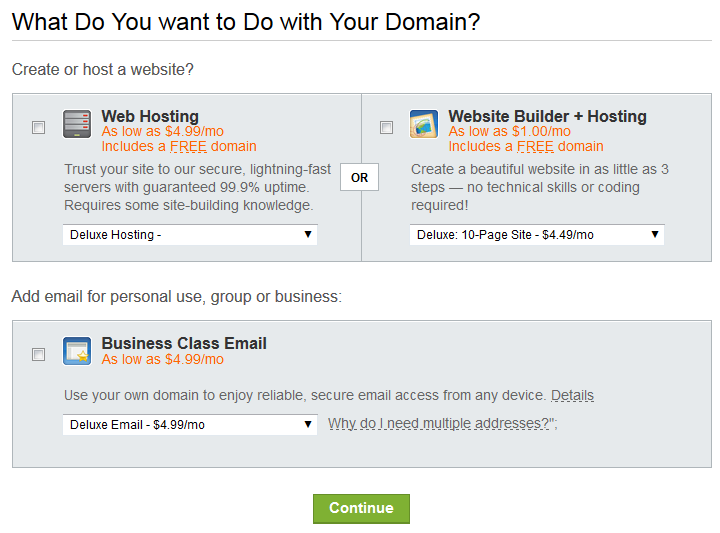The width and height of the screenshot is (720, 533).
Task: Click the Website Builder picture icon
Action: [x=424, y=124]
